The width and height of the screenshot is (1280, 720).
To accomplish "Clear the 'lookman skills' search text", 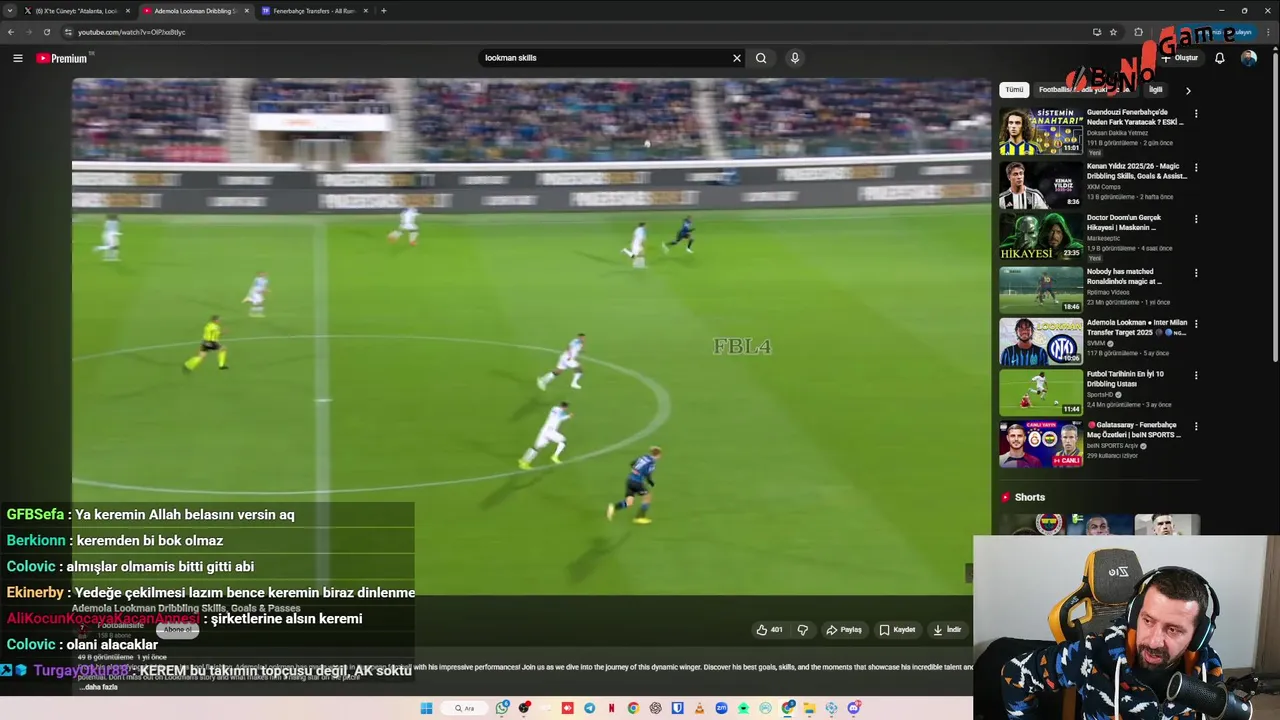I will pos(737,58).
